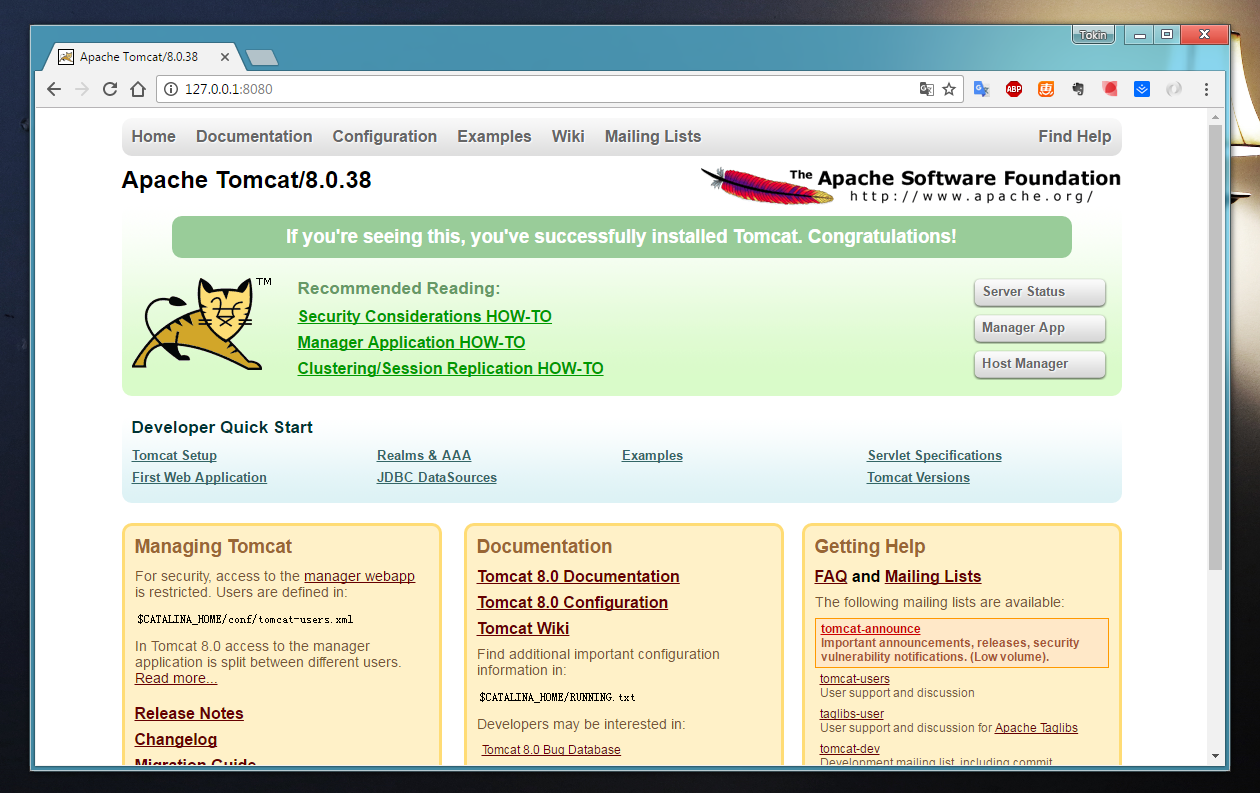1260x793 pixels.
Task: Open the Google Translate extension icon
Action: coord(982,89)
